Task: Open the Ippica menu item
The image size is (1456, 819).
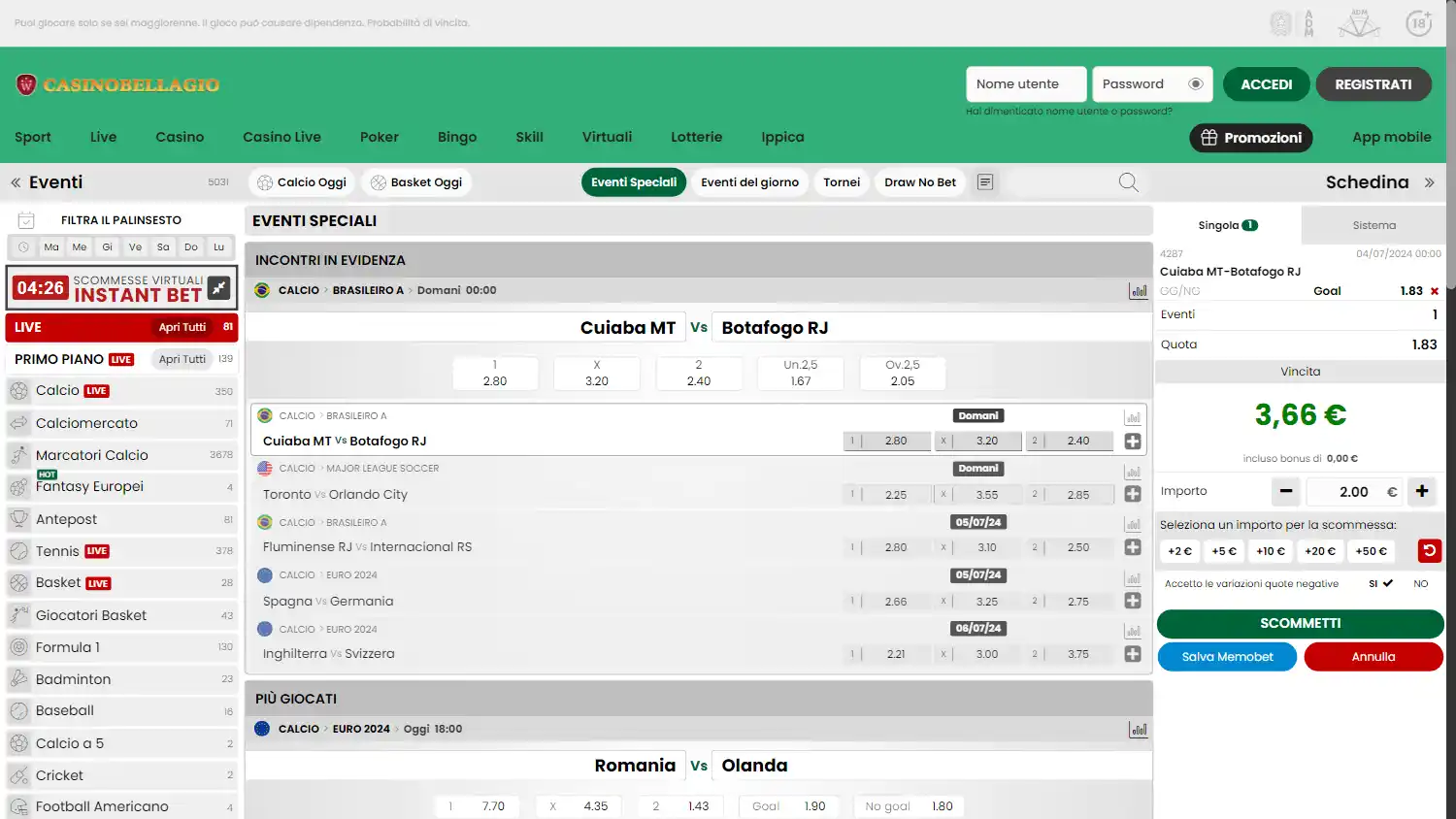Action: pyautogui.click(x=782, y=137)
